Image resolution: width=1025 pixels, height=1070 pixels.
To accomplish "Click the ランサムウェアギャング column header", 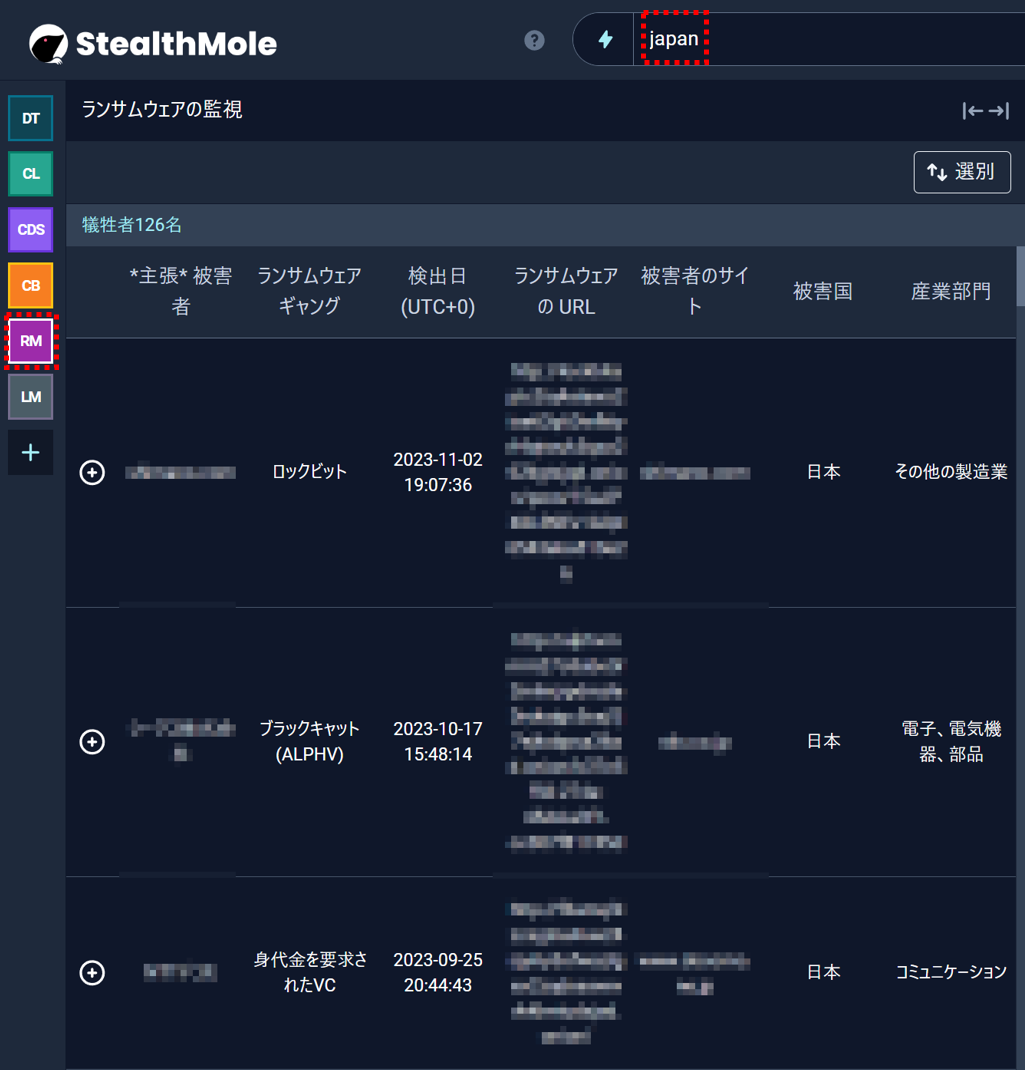I will pos(309,291).
